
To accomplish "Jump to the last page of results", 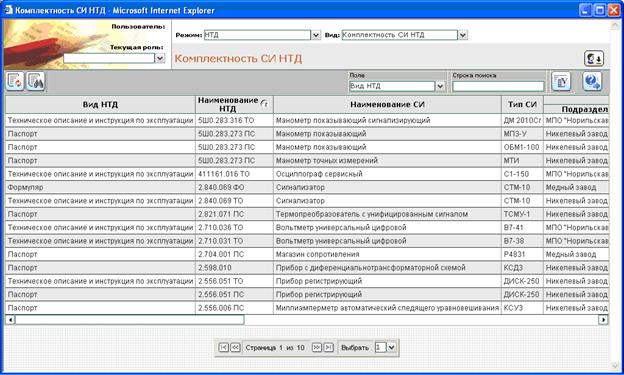I will click(x=329, y=348).
